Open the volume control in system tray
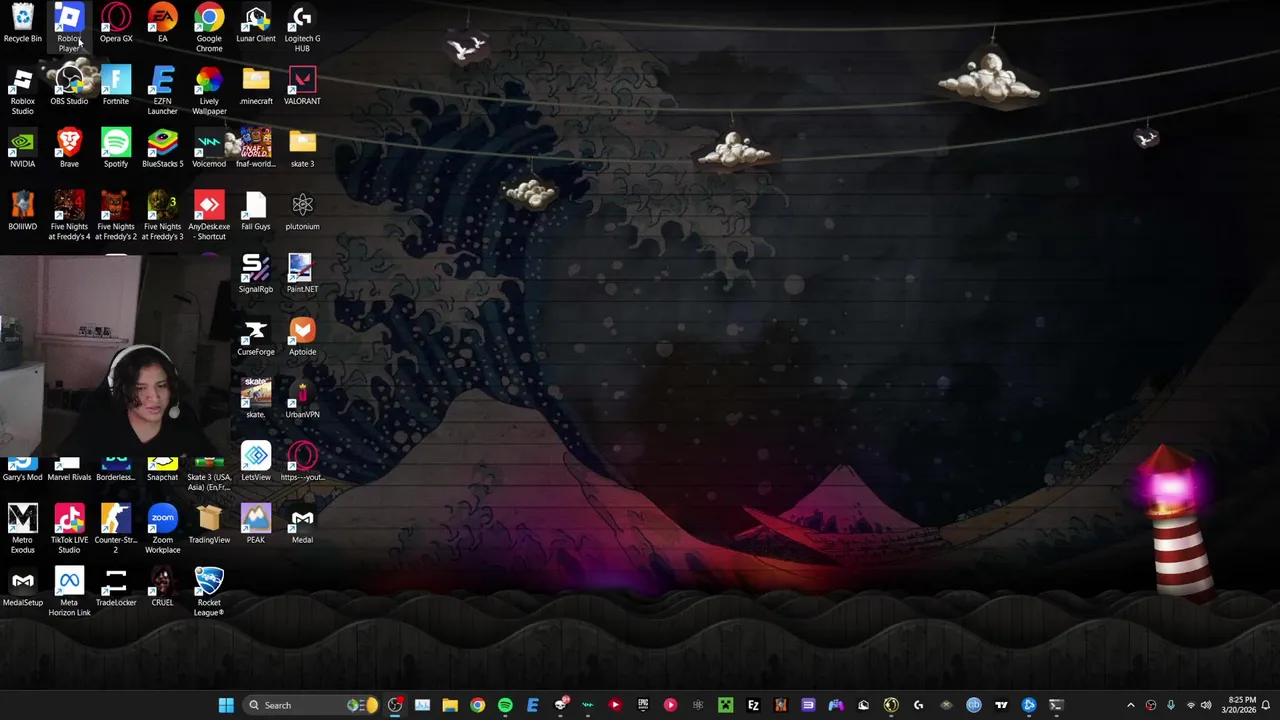Viewport: 1280px width, 720px height. point(1206,705)
